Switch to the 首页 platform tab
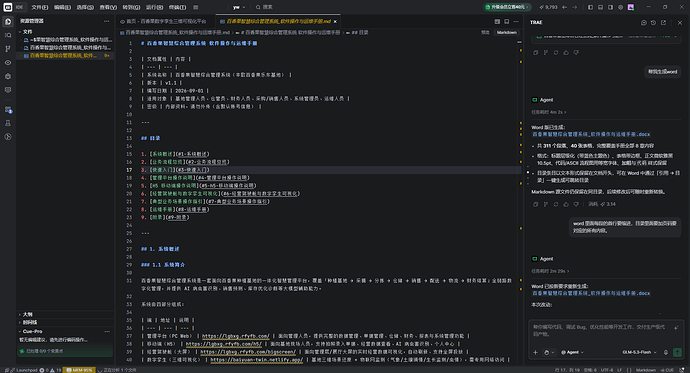Viewport: 690px width, 373px height. (x=166, y=21)
